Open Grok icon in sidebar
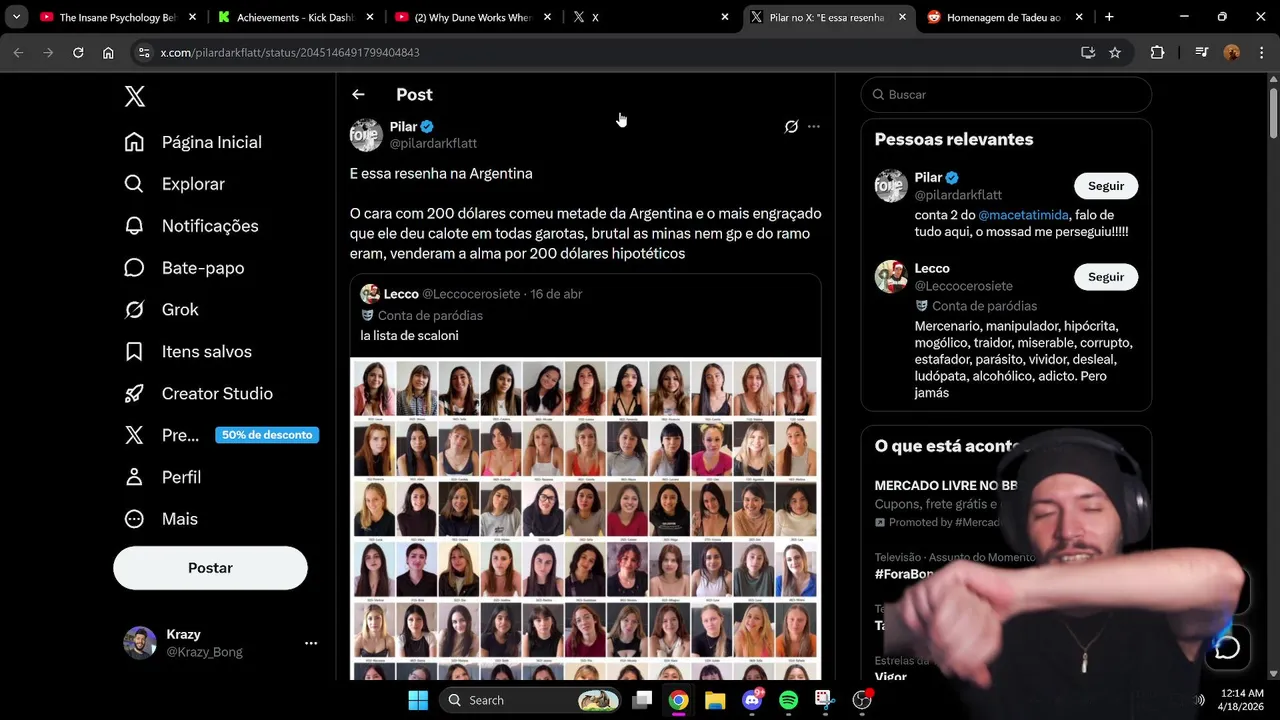Screen dimensions: 1280x720 click(x=134, y=310)
